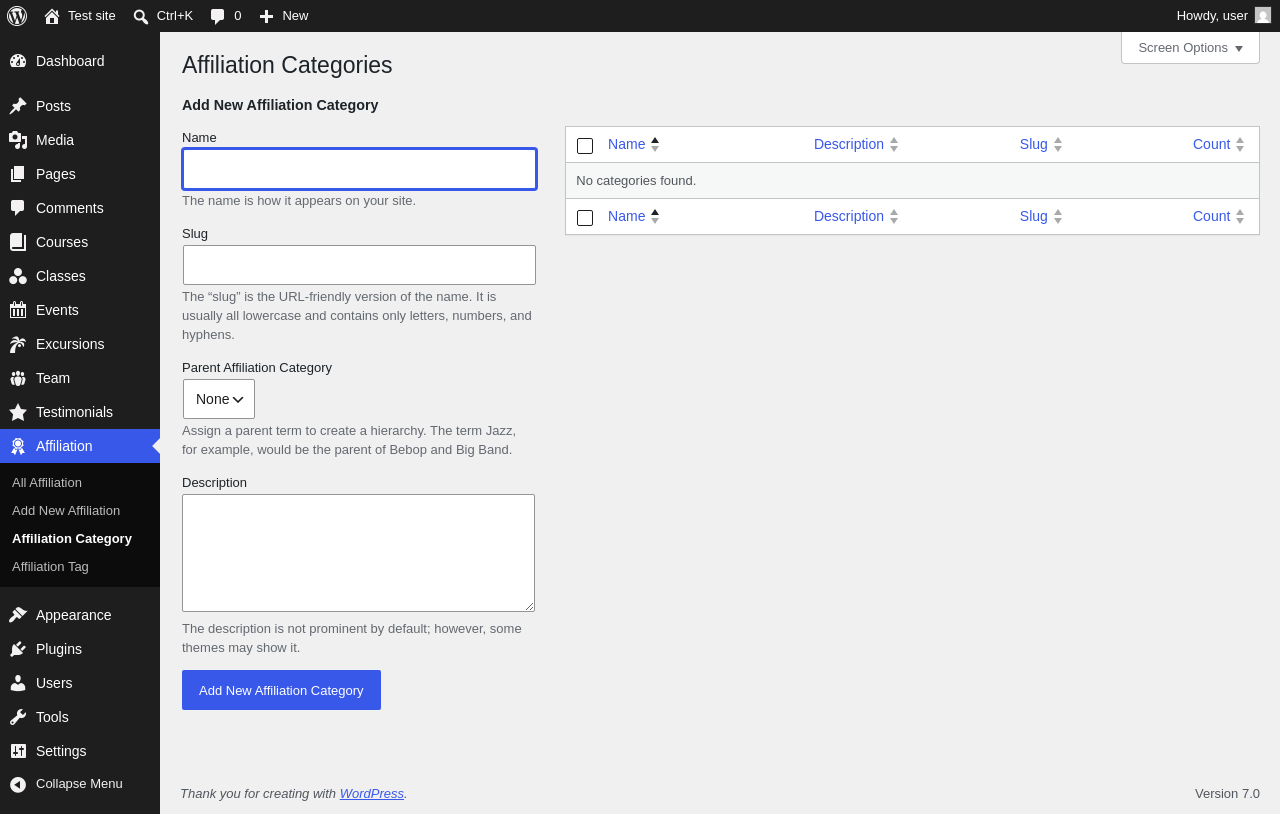The image size is (1280, 814).
Task: Expand the Screen Options panel
Action: (x=1190, y=48)
